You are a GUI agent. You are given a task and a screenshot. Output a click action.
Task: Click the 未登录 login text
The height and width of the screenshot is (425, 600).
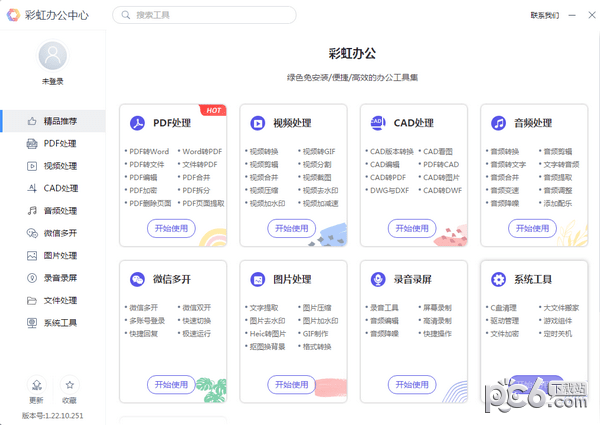pyautogui.click(x=52, y=81)
